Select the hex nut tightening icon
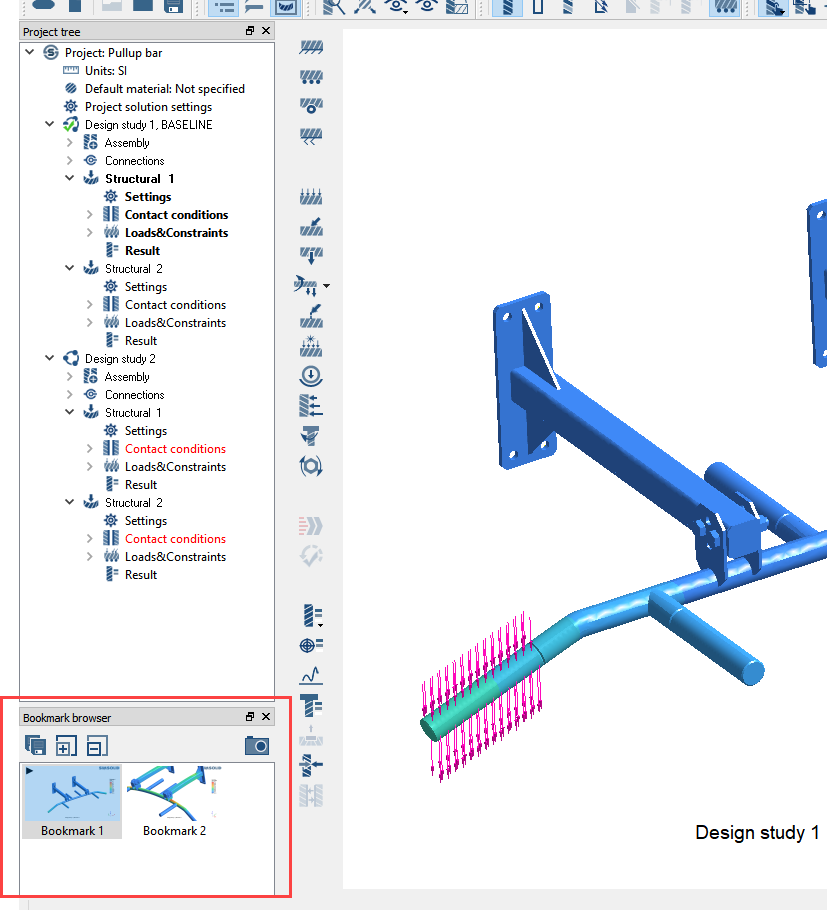The image size is (827, 910). [x=311, y=465]
